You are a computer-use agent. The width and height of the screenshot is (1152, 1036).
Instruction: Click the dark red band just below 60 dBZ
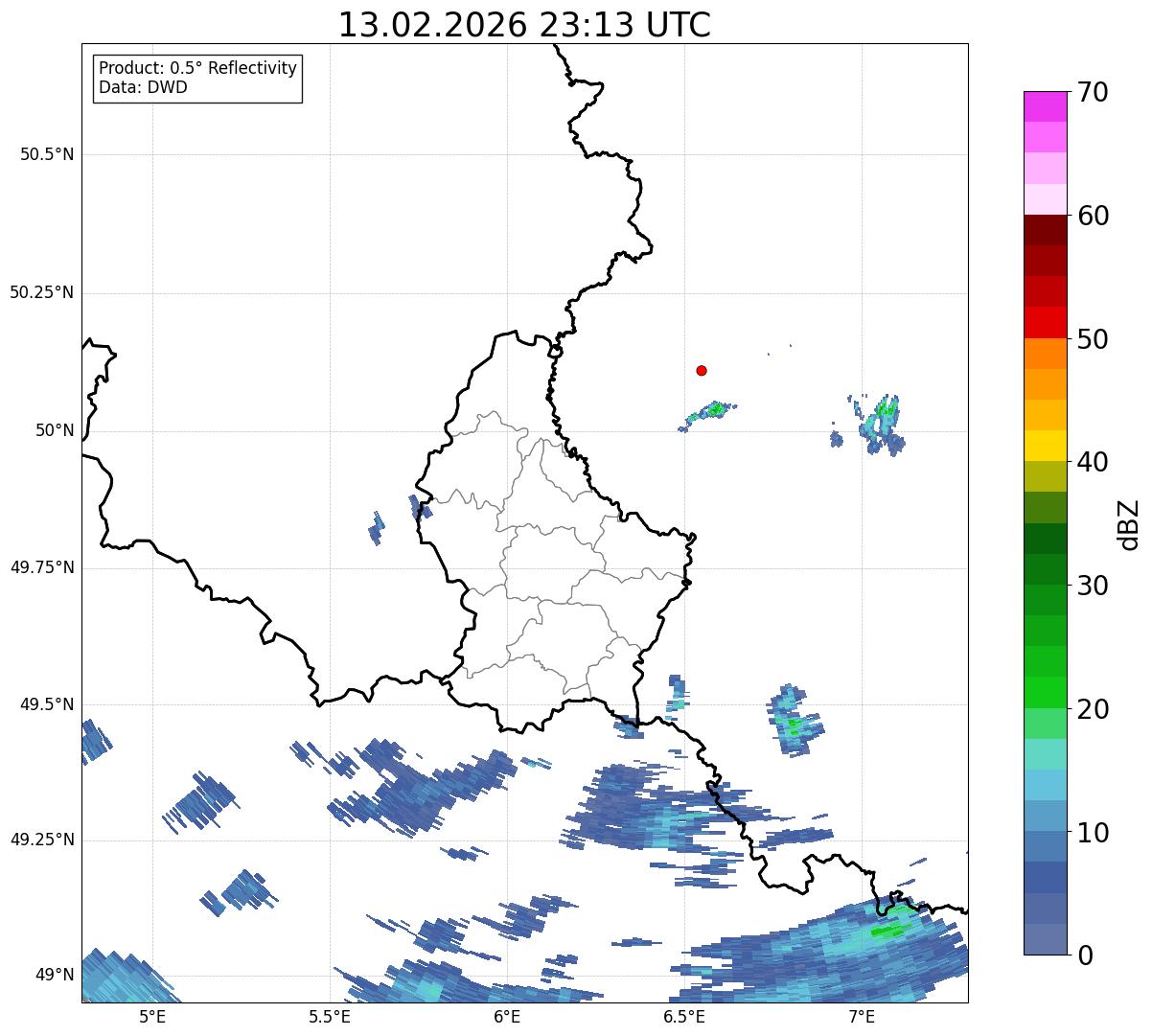[1045, 230]
